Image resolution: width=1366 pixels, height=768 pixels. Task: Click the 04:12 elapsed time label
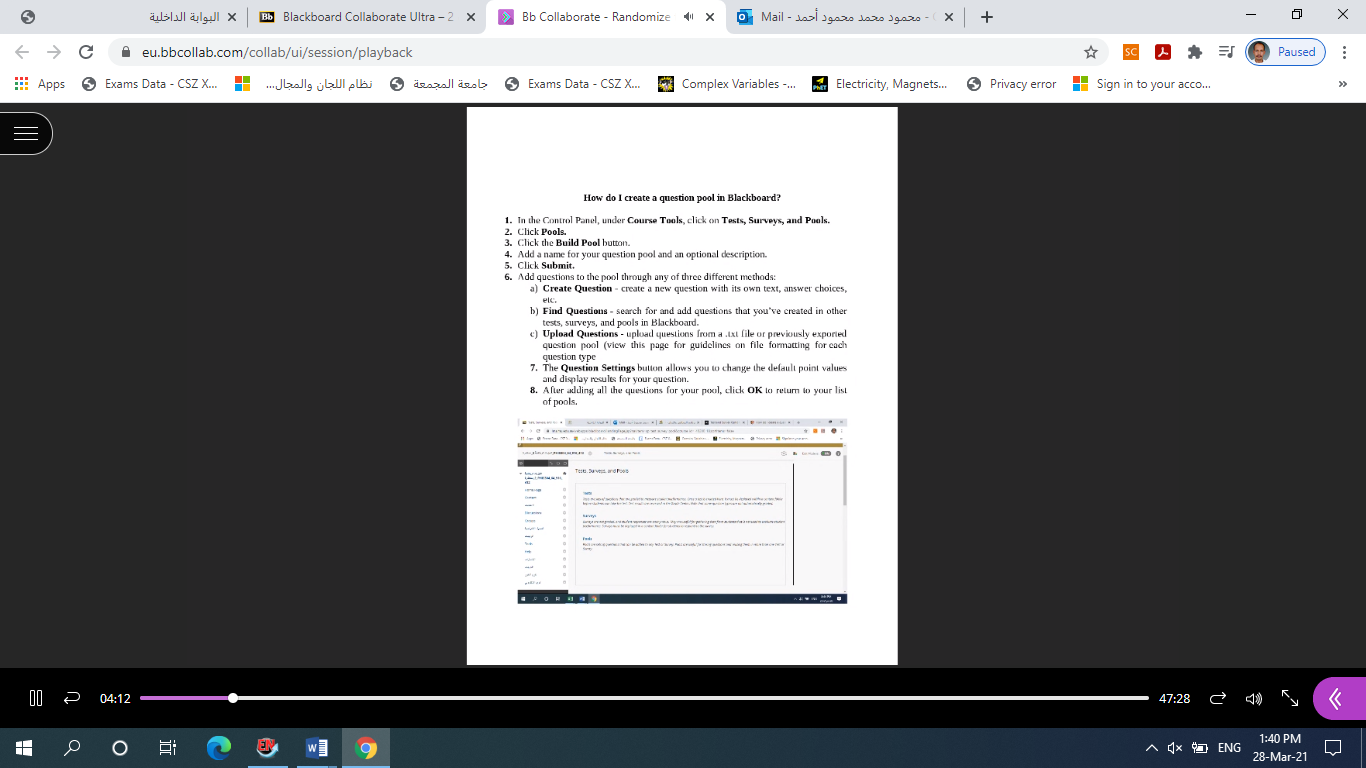coord(115,699)
